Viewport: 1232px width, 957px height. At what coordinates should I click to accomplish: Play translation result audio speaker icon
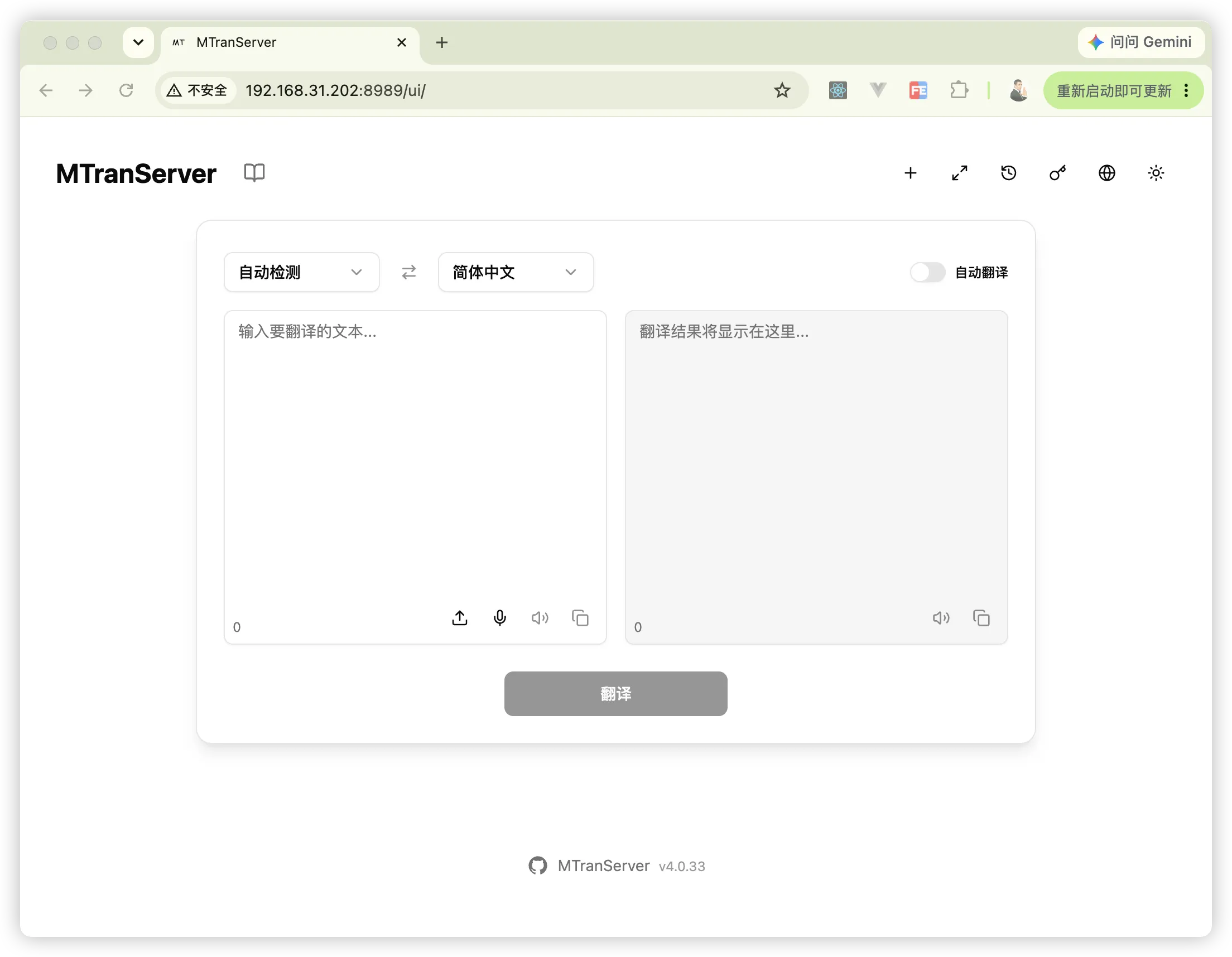(x=941, y=618)
